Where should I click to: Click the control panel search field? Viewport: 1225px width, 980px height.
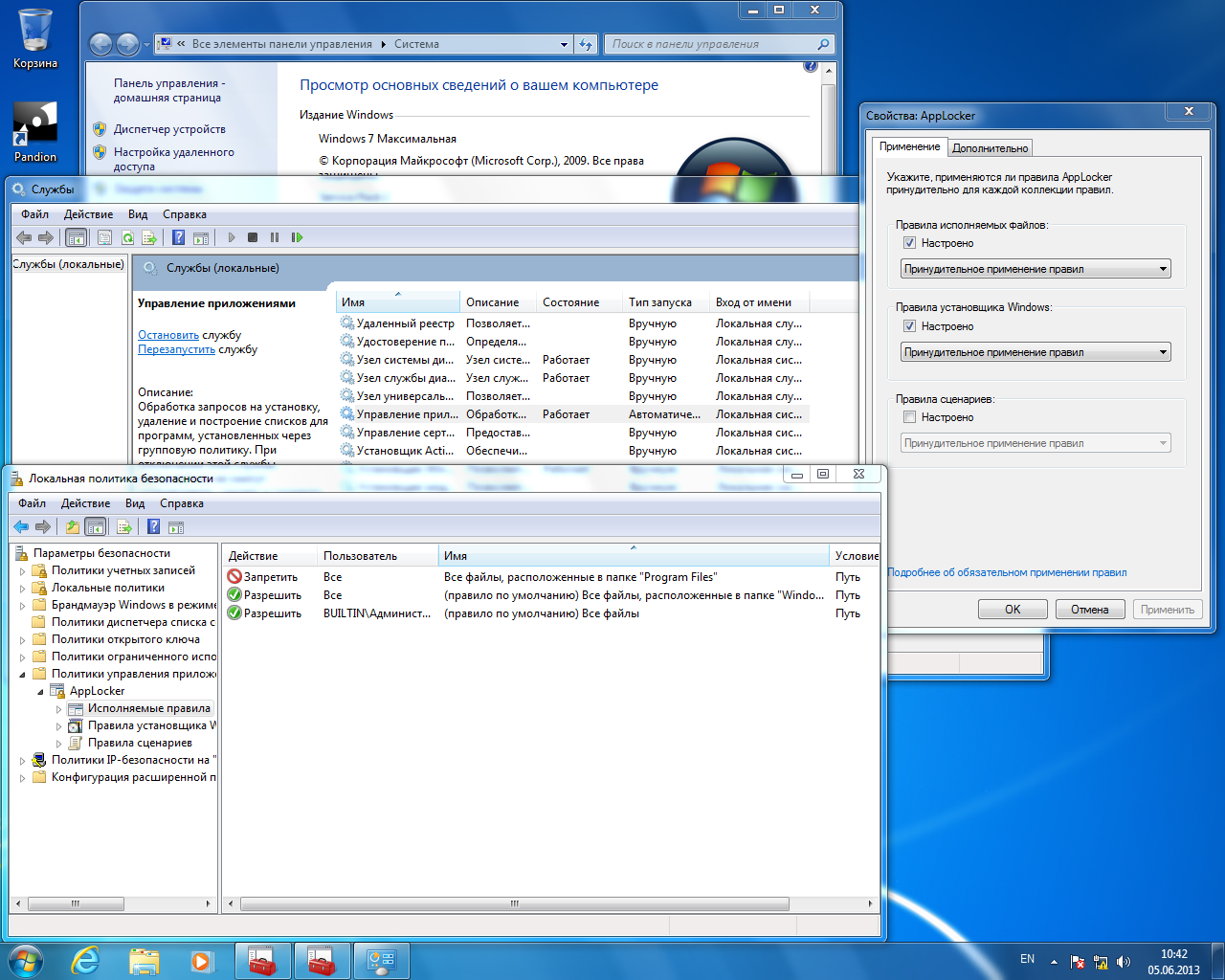[710, 44]
